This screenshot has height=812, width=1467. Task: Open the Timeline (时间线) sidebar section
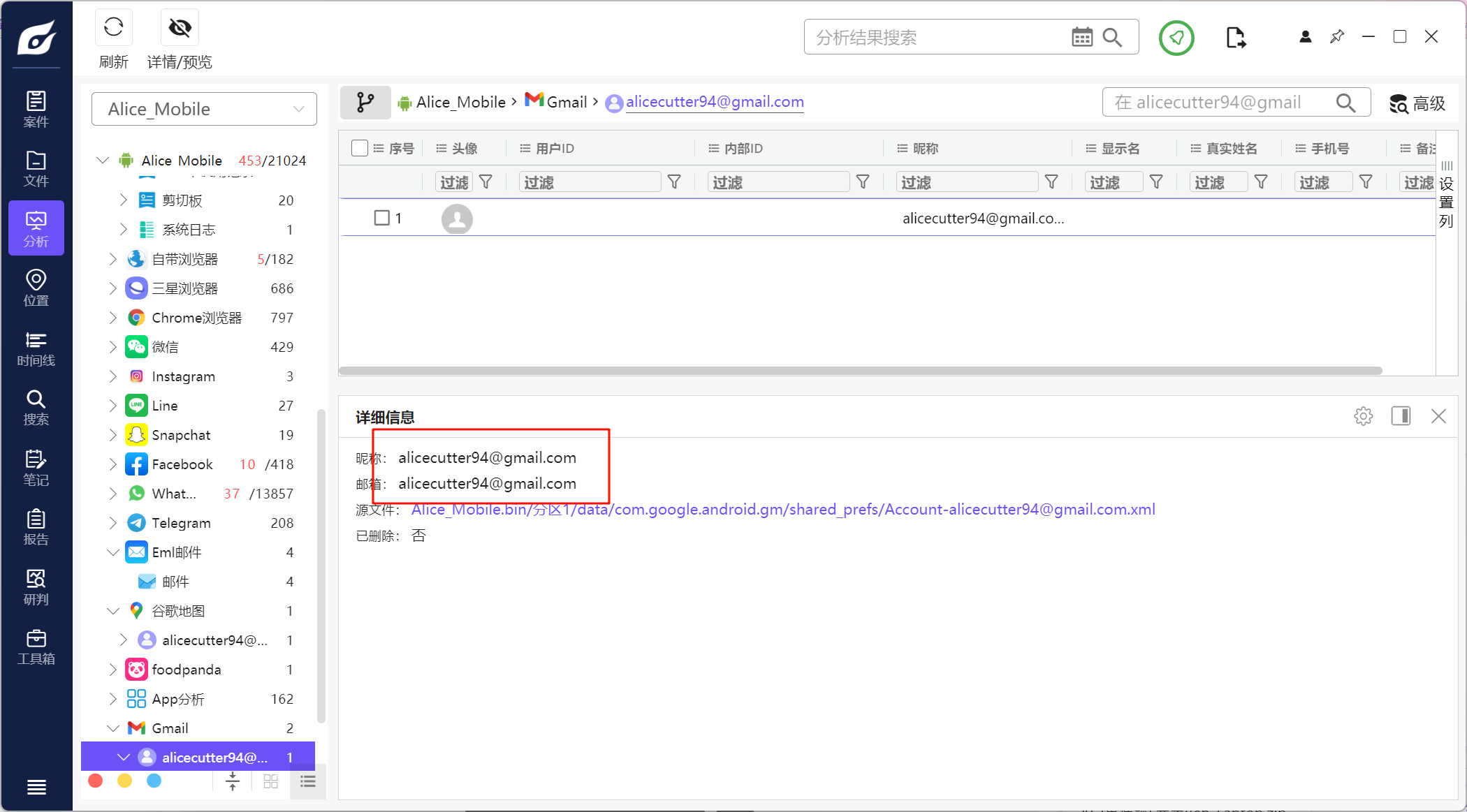click(x=36, y=348)
